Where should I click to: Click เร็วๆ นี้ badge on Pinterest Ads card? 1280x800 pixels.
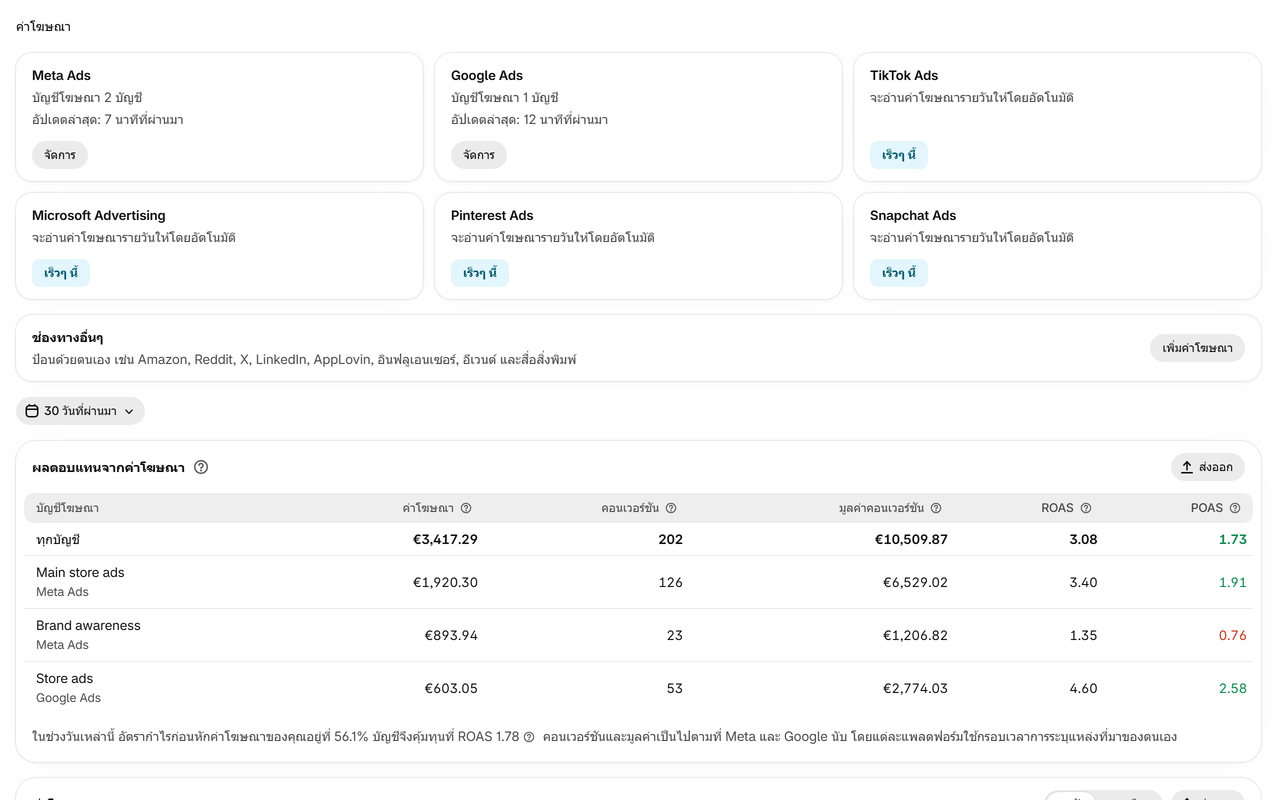click(480, 273)
